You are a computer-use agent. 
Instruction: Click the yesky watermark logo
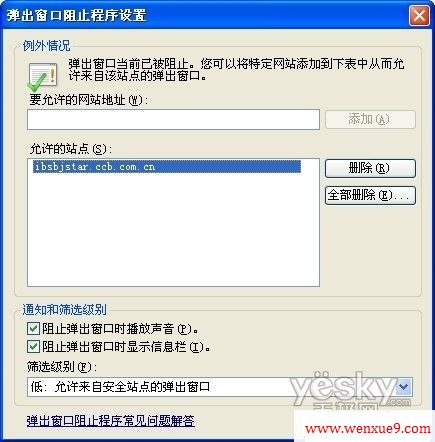point(350,388)
